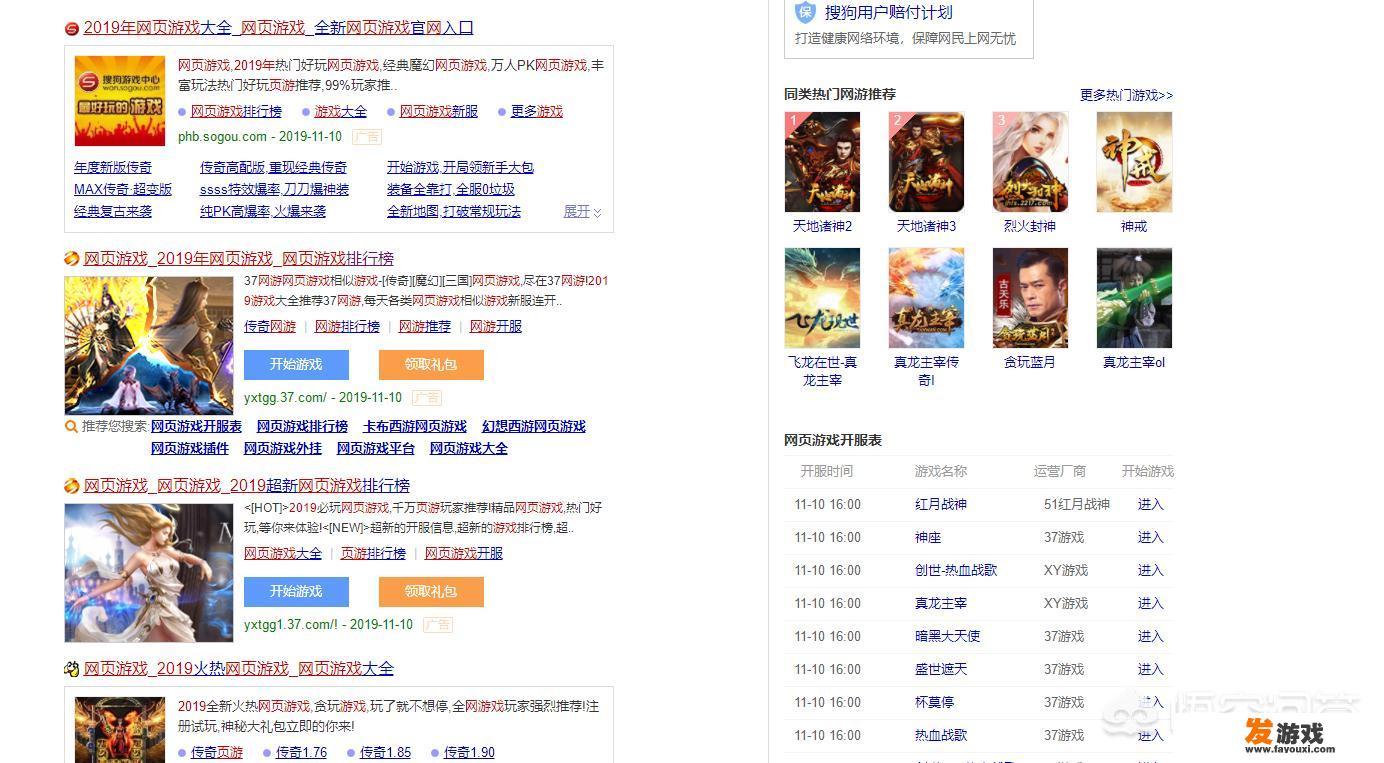This screenshot has height=763, width=1384.
Task: Search recommended term 网页游戏插件
Action: click(x=190, y=449)
